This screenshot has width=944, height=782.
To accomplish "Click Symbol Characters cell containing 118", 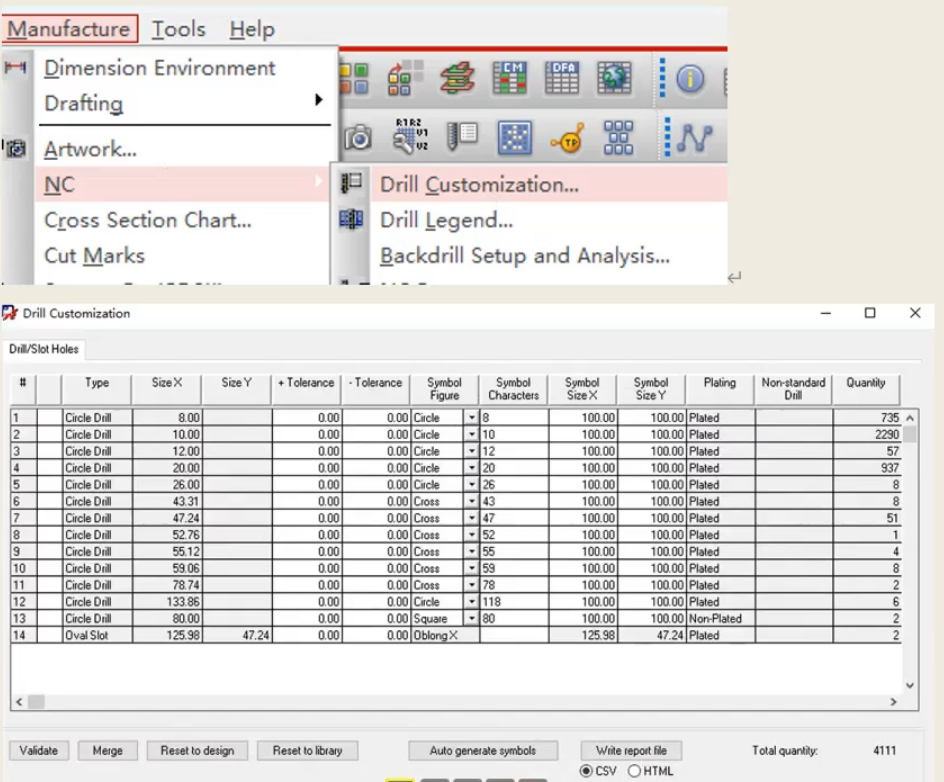I will 514,602.
